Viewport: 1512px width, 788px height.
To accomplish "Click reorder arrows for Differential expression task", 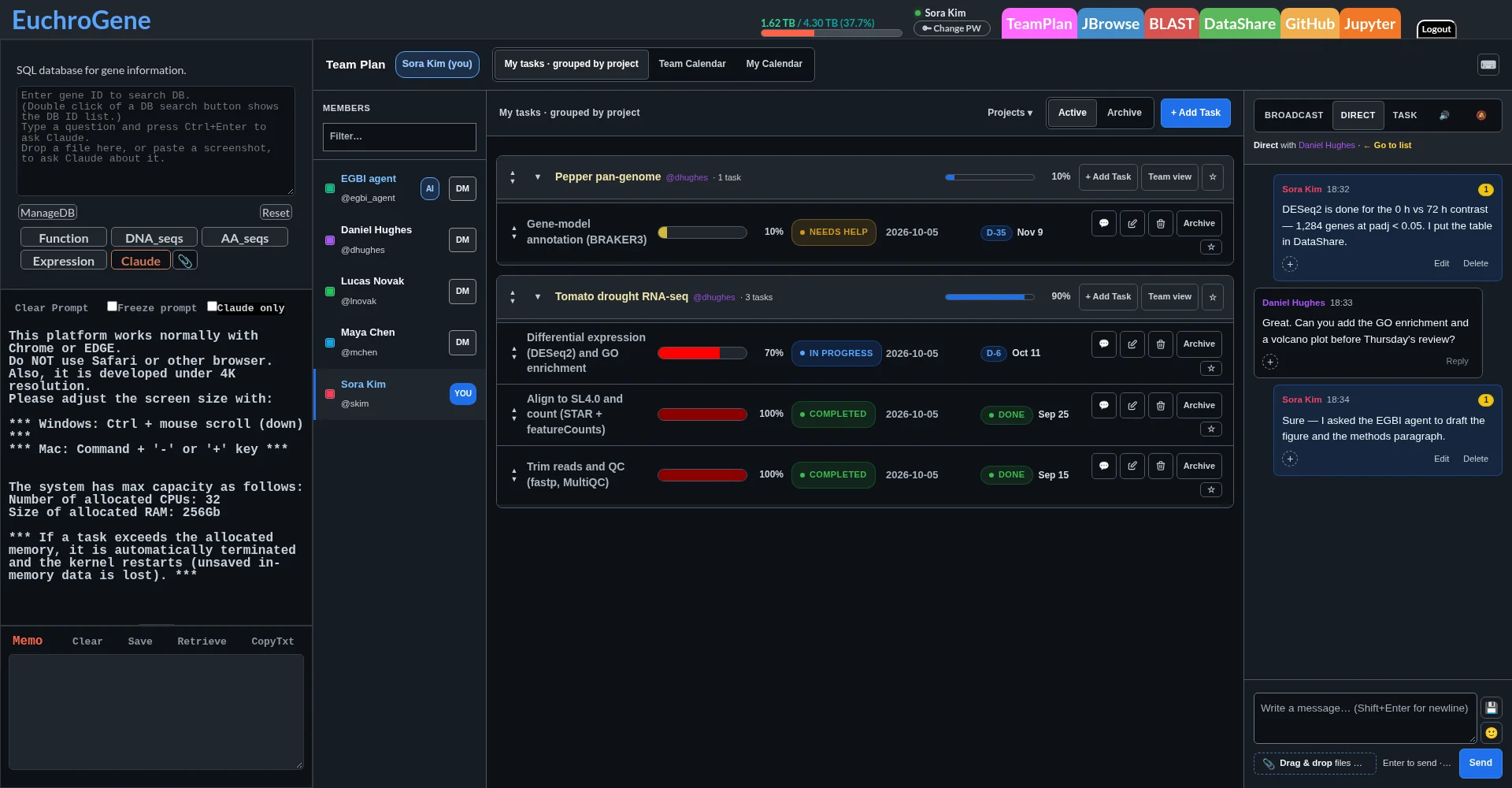I will (514, 353).
